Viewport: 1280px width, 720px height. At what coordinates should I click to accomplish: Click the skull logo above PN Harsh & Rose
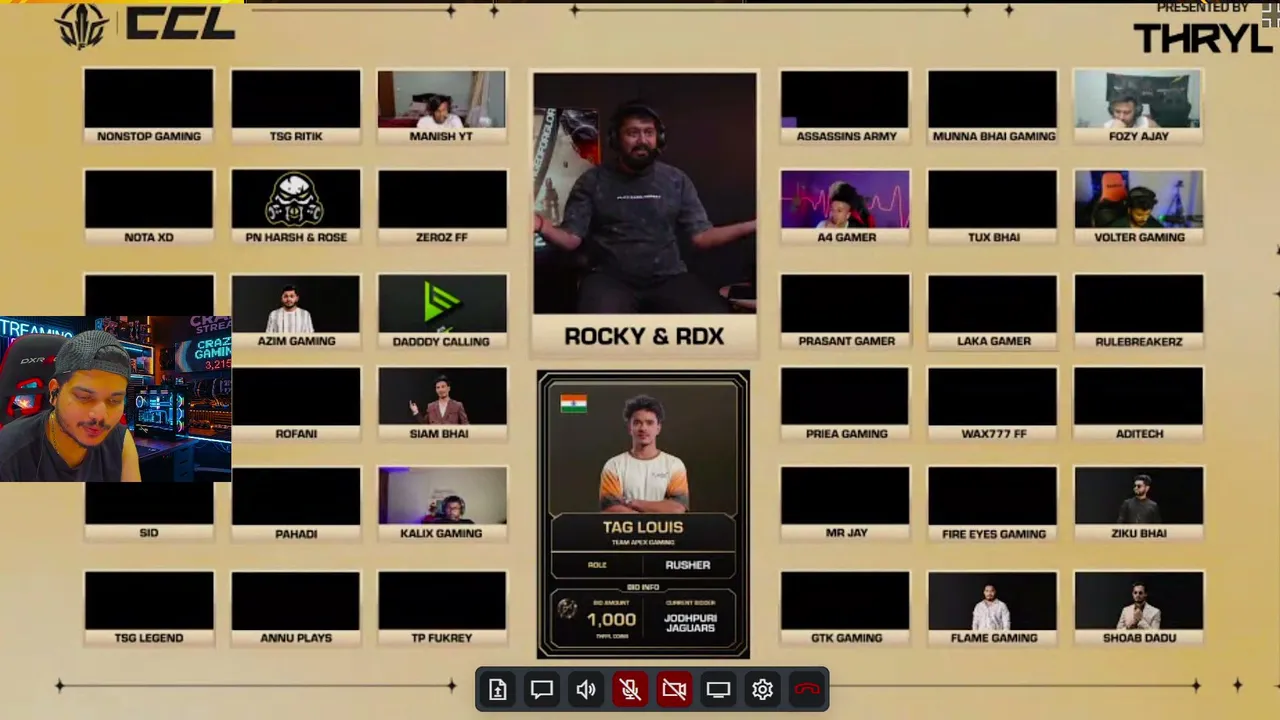[x=296, y=200]
